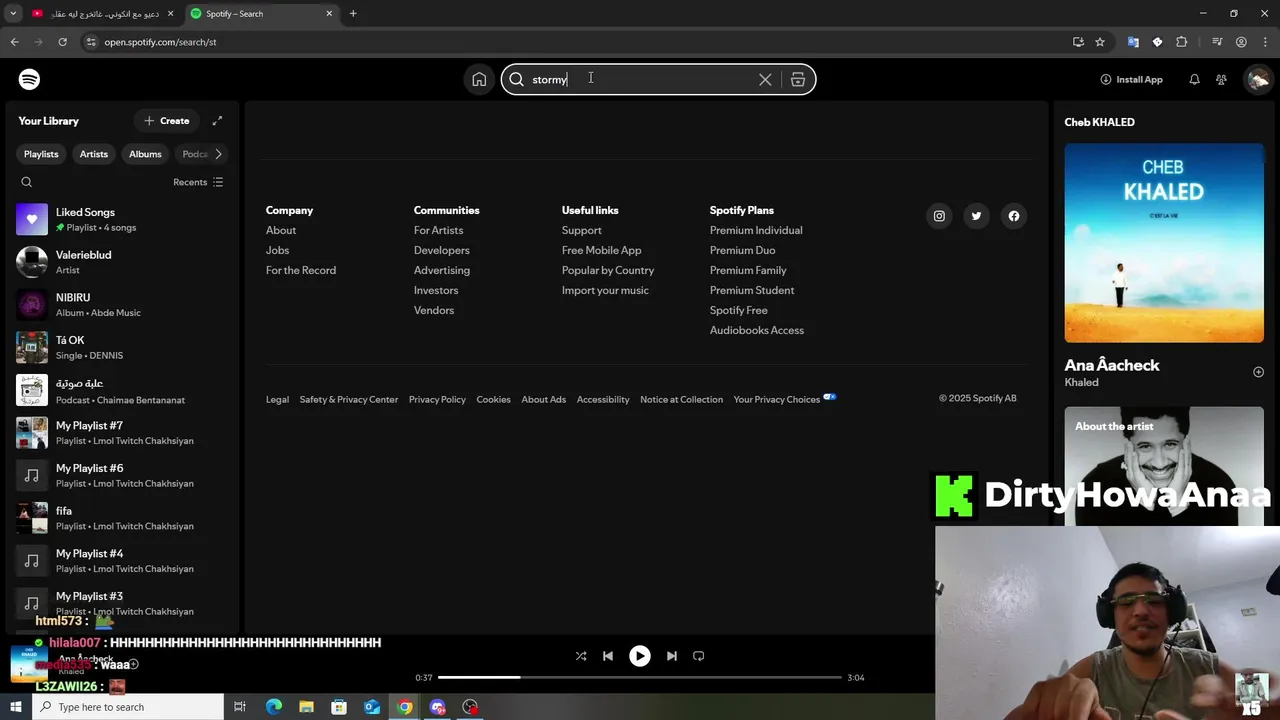The width and height of the screenshot is (1280, 720).
Task: Open My Playlist #6
Action: pos(120,476)
